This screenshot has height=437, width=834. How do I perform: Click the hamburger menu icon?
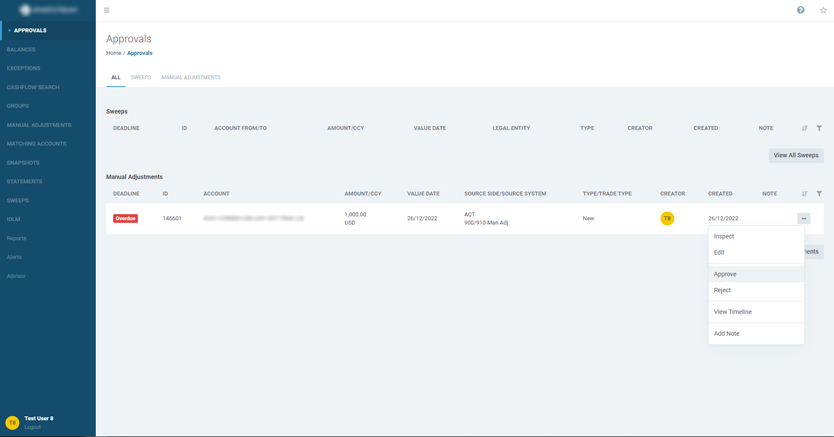click(x=107, y=10)
